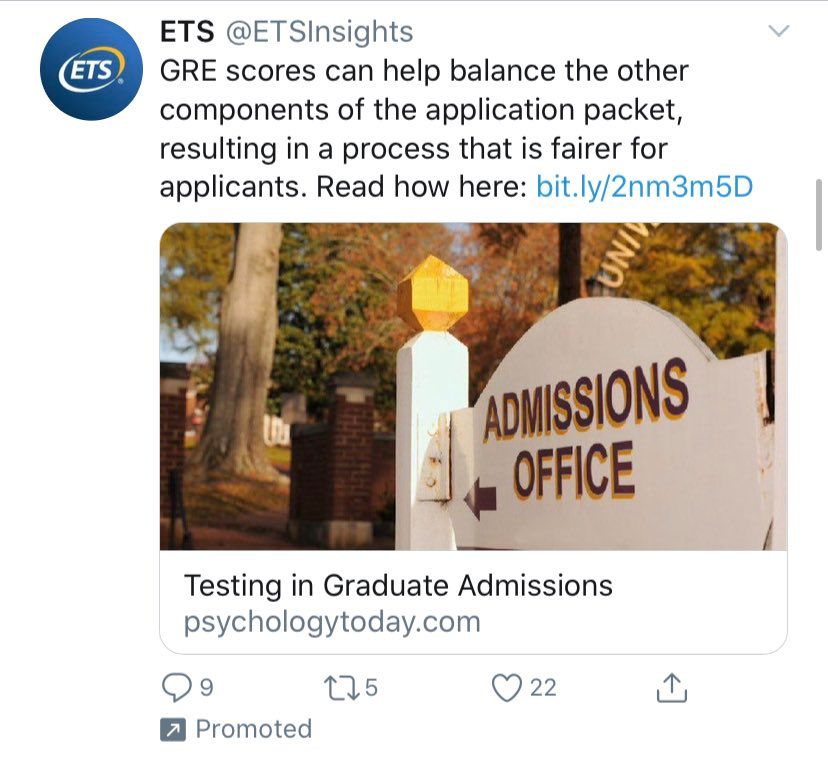The image size is (828, 759).
Task: Open the ETS profile avatar
Action: (x=91, y=69)
